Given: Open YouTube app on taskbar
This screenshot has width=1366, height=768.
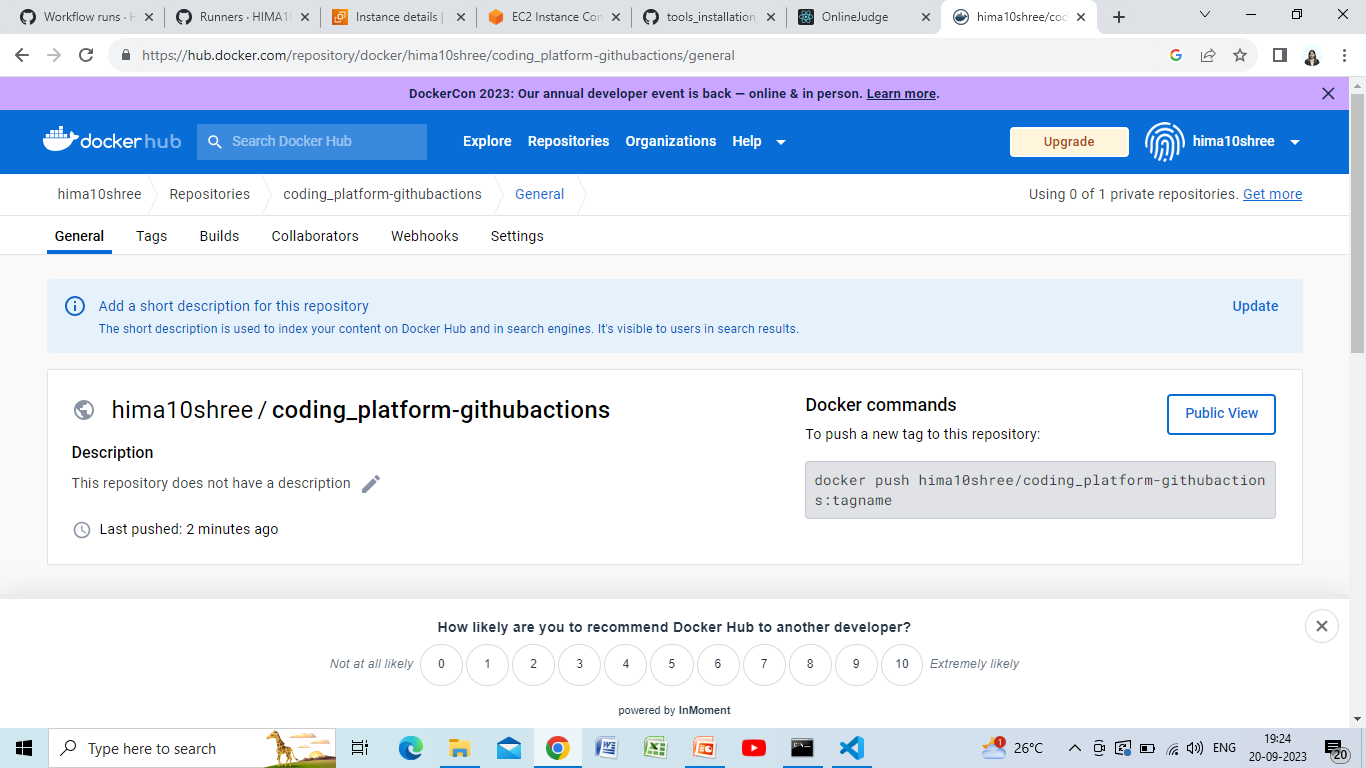Looking at the screenshot, I should click(x=754, y=748).
